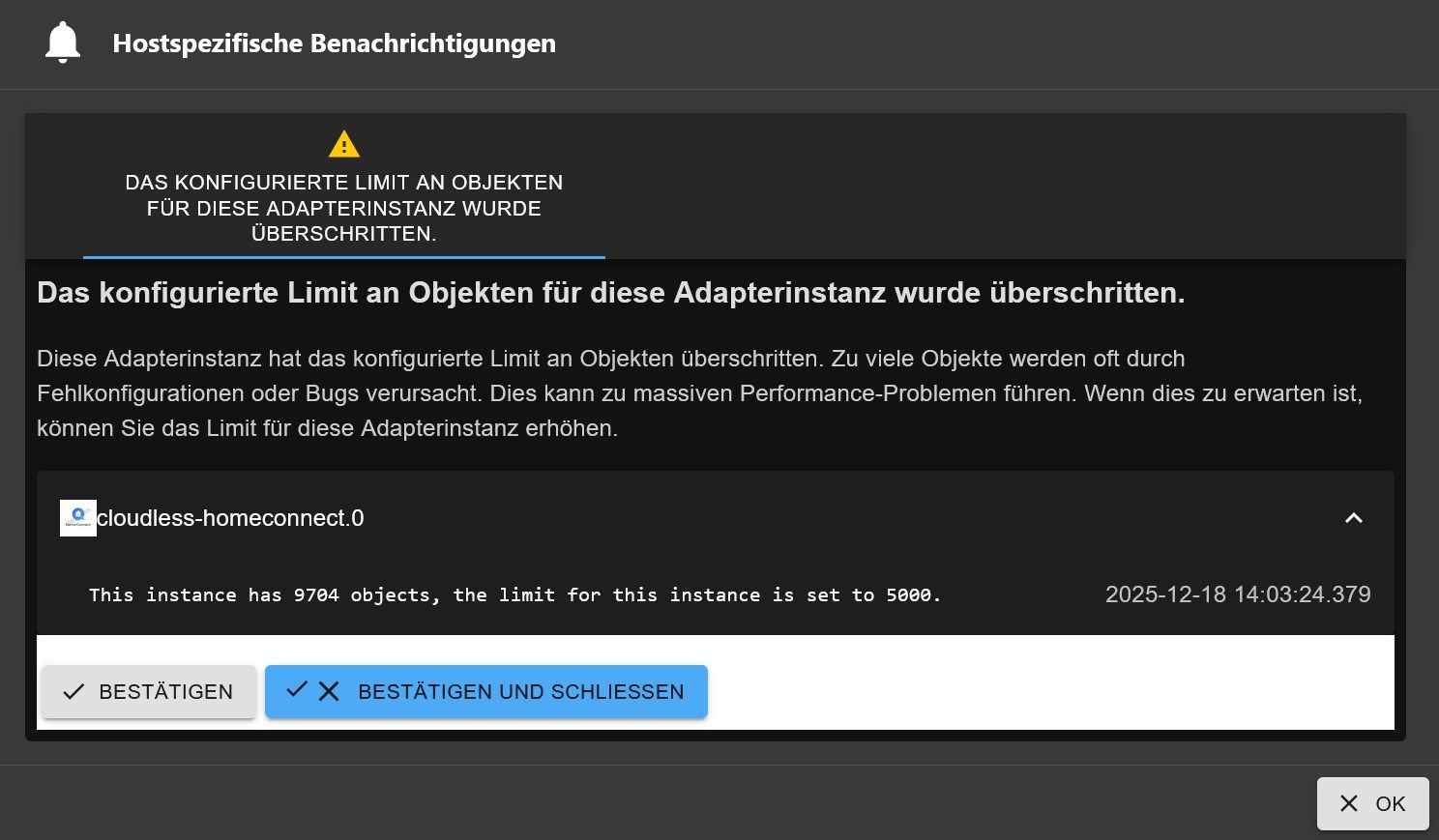Click the blue underline of the active tab
This screenshot has height=840, width=1439.
(343, 257)
